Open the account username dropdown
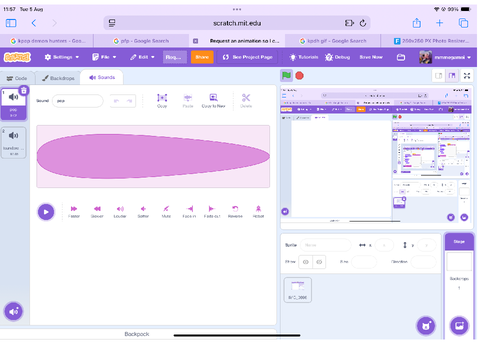The width and height of the screenshot is (480, 360). click(445, 57)
